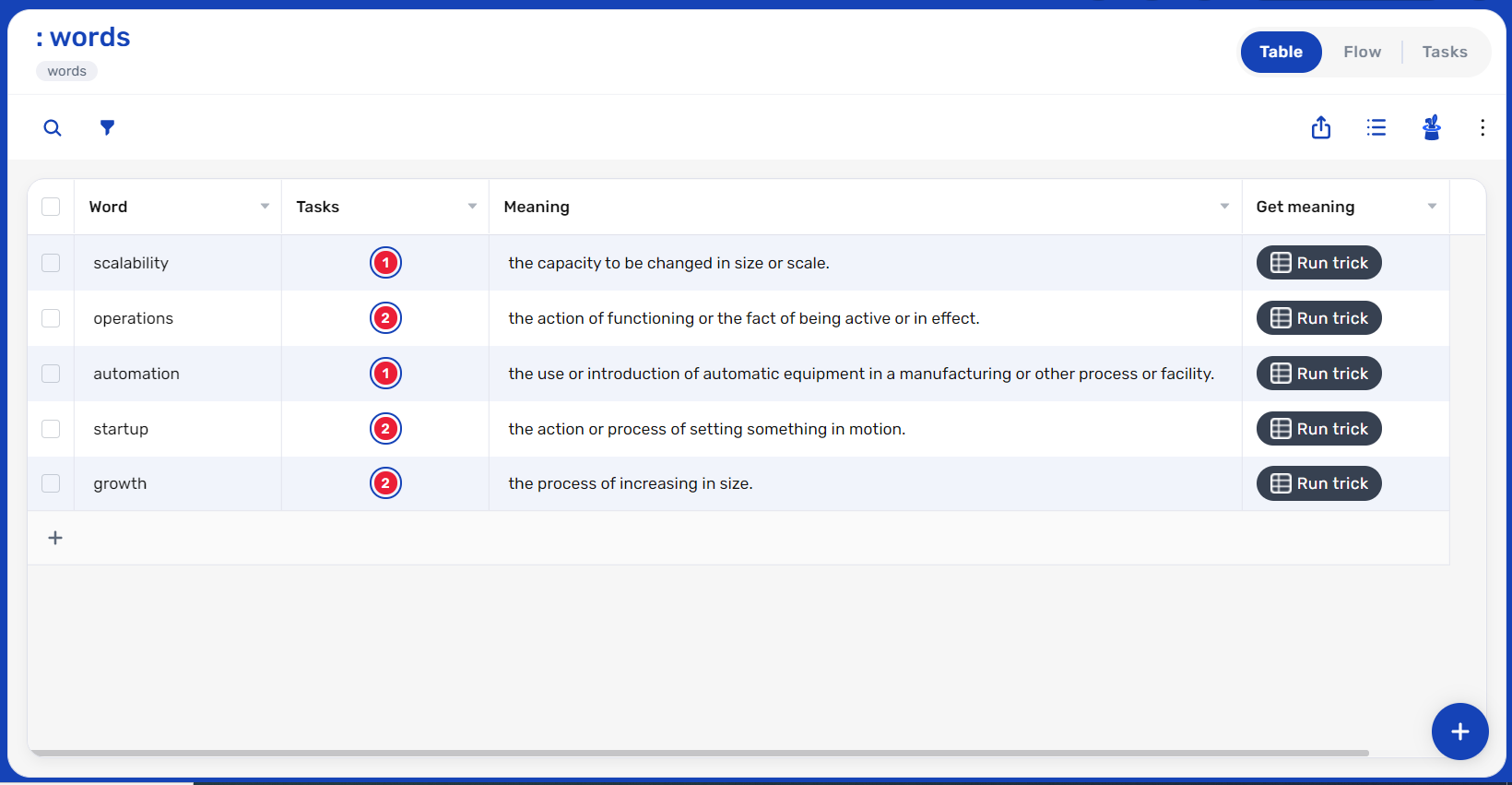Run trick for growth row
Image resolution: width=1512 pixels, height=785 pixels.
[1319, 483]
